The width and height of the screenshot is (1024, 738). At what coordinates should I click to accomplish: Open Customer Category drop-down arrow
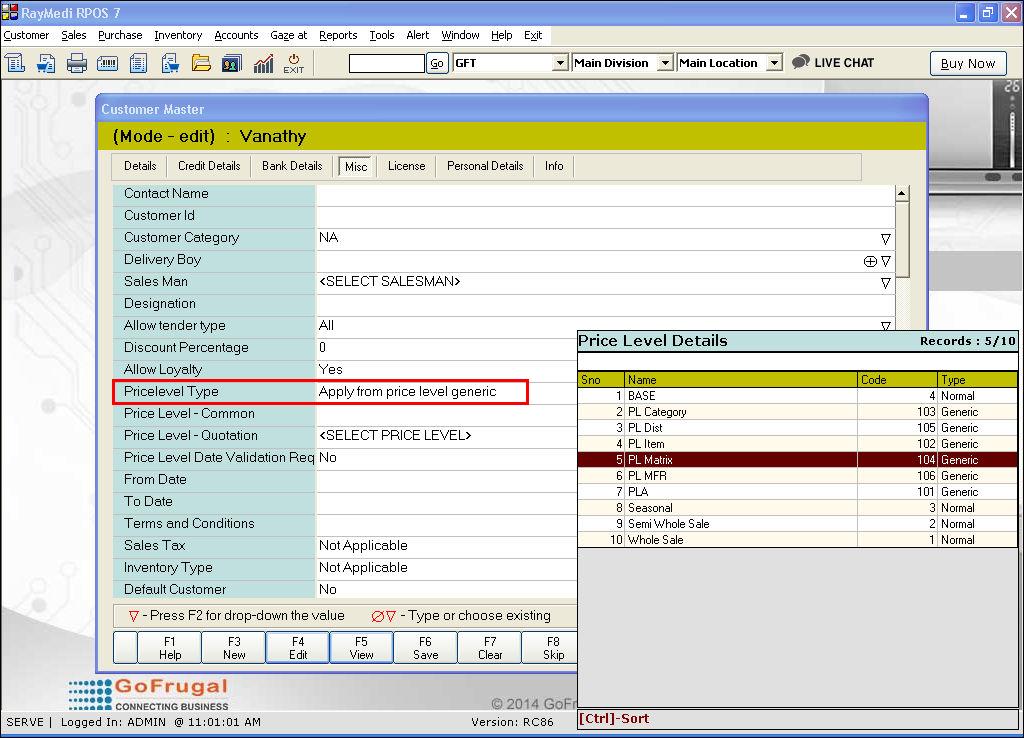(x=885, y=239)
